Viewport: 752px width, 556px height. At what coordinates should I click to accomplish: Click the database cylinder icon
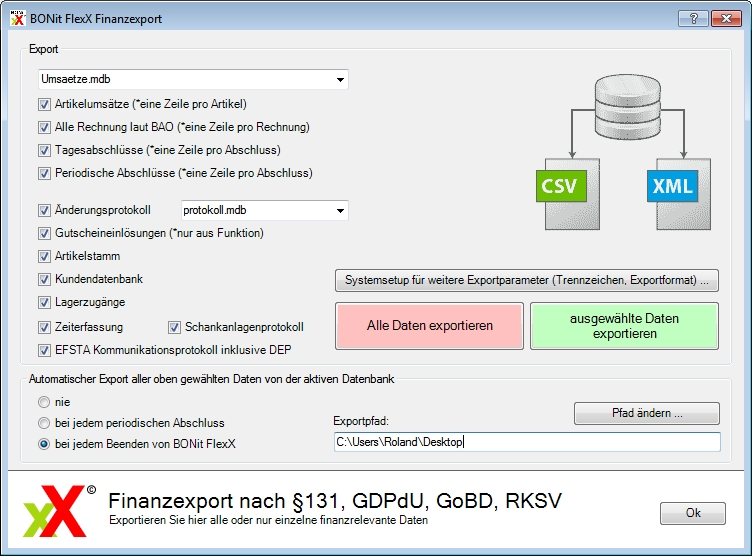(628, 107)
